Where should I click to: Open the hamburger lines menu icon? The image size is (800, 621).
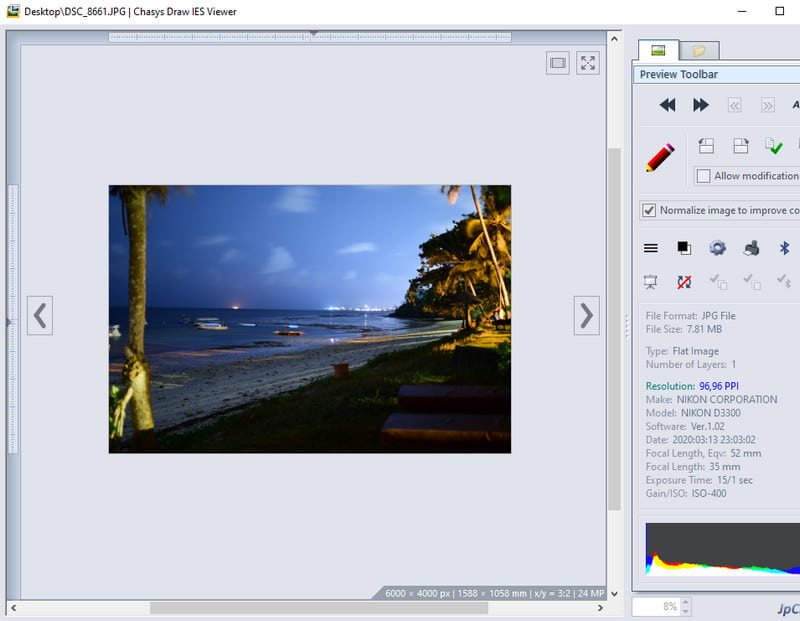coord(651,248)
